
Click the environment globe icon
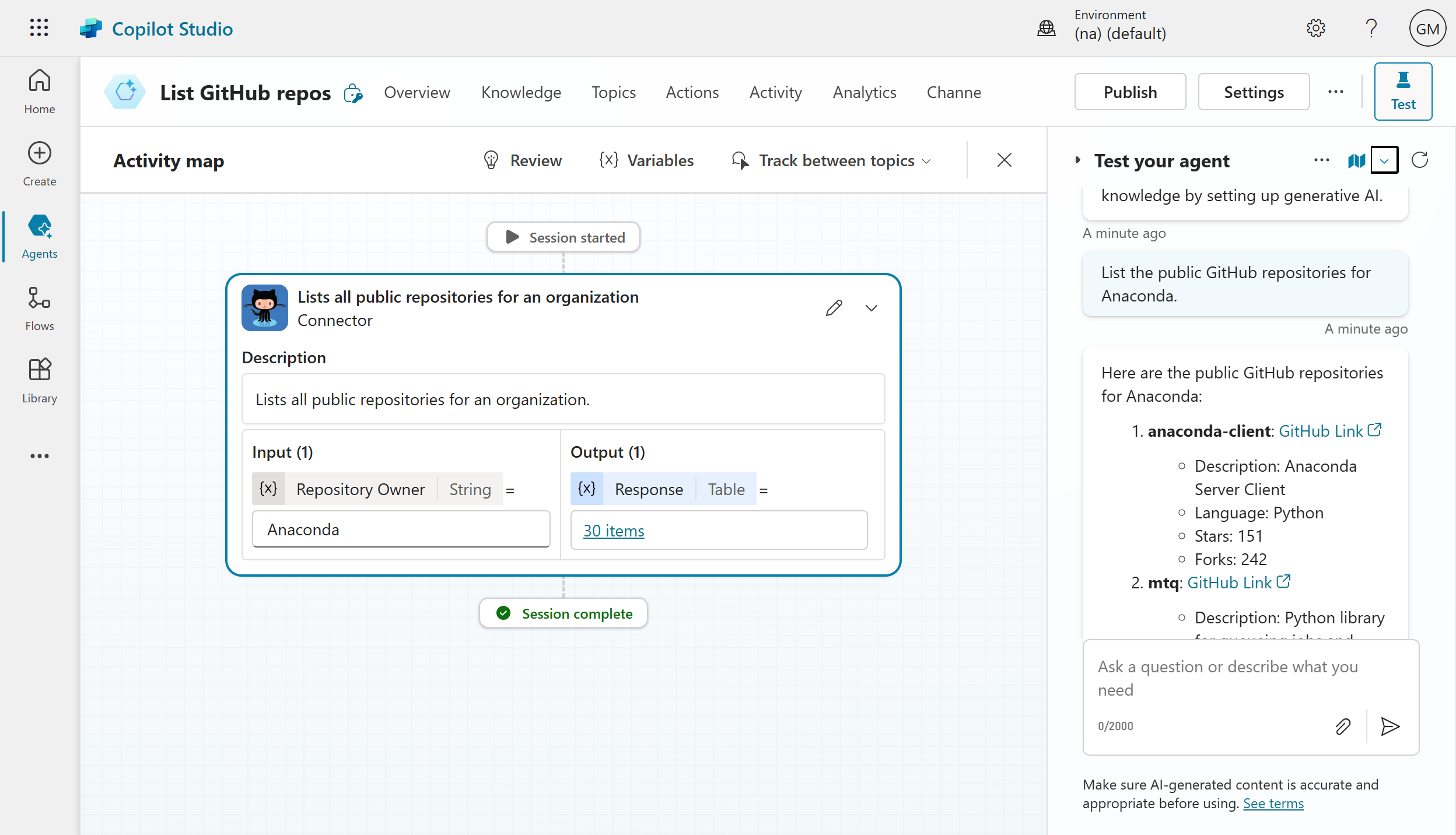(x=1046, y=28)
